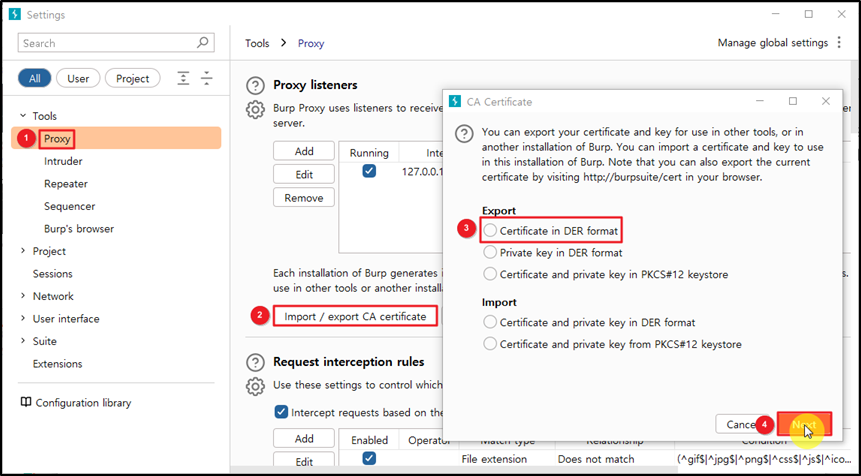Click Proxy in the breadcrumb
The height and width of the screenshot is (476, 861).
pos(311,43)
